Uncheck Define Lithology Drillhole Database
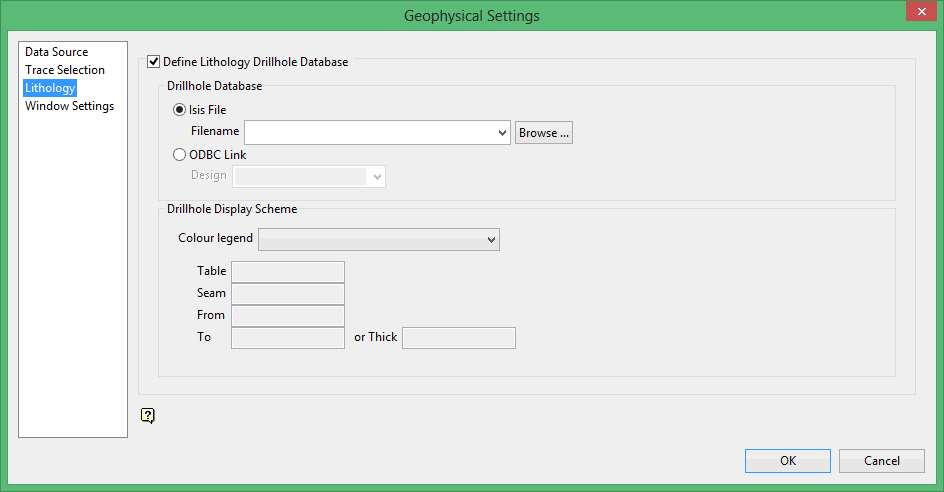Screen dimensions: 944x492 tap(153, 62)
